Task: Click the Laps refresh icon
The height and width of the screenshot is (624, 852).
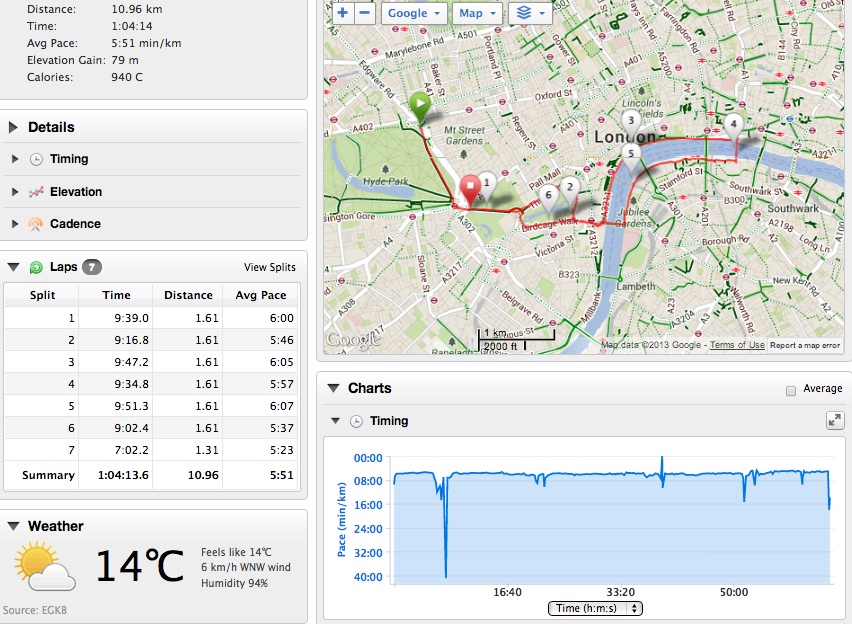Action: tap(36, 267)
